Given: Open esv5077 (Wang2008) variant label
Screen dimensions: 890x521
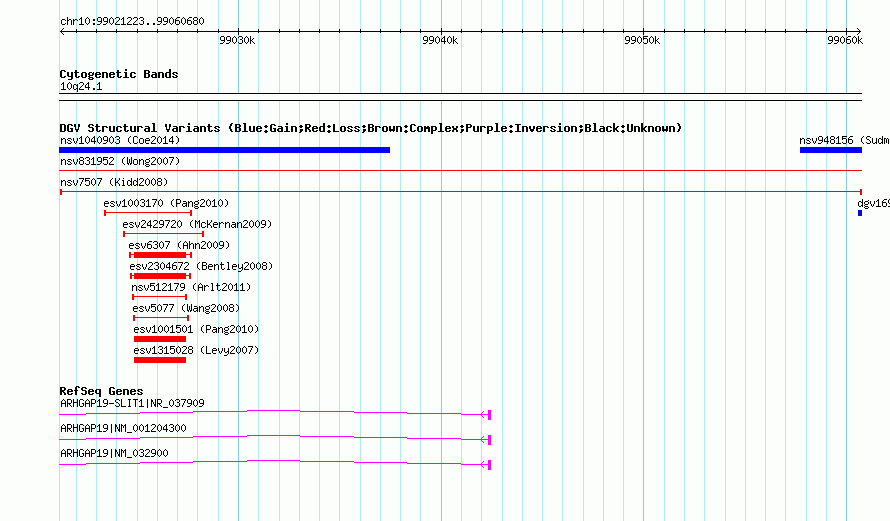Looking at the screenshot, I should tap(186, 308).
